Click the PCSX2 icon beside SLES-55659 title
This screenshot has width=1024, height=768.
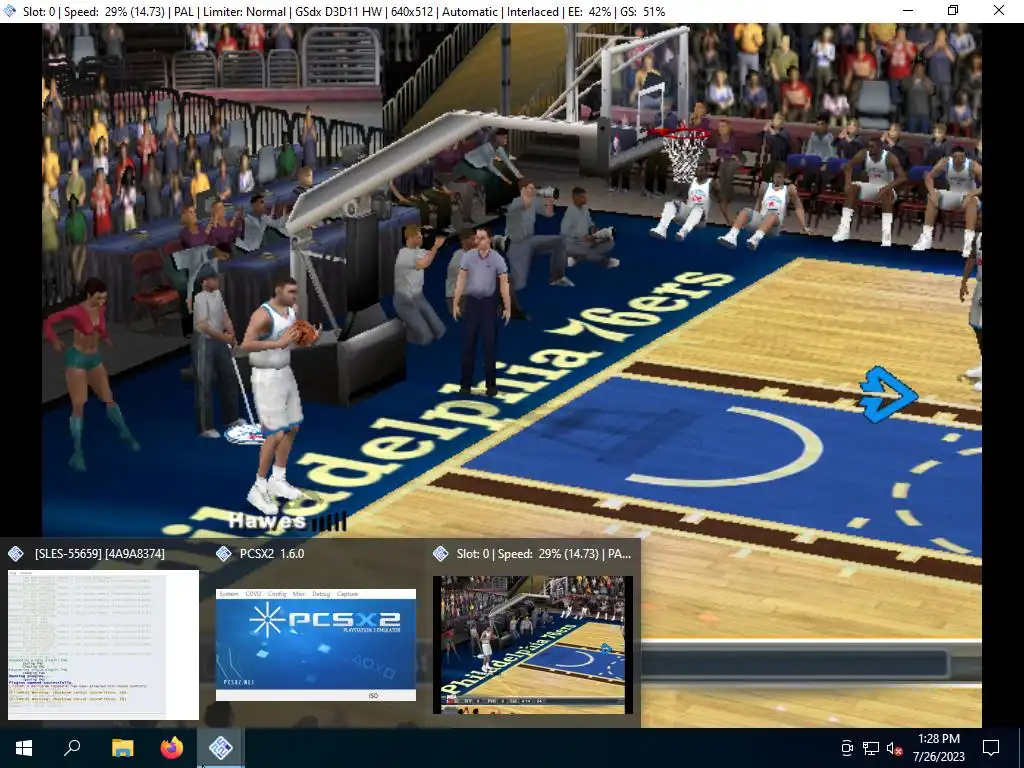(x=16, y=554)
